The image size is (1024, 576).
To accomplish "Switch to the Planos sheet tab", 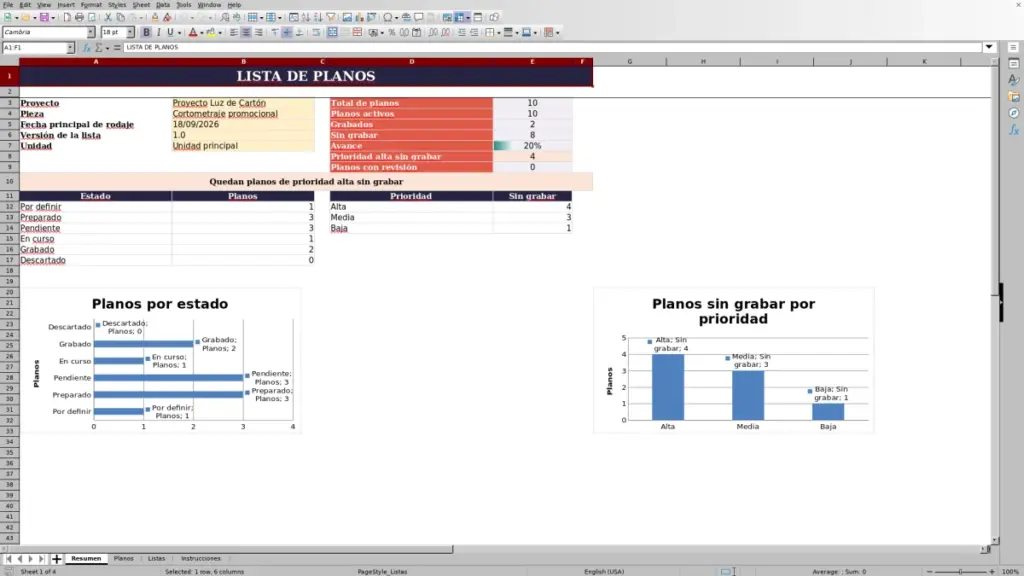I will tap(123, 558).
